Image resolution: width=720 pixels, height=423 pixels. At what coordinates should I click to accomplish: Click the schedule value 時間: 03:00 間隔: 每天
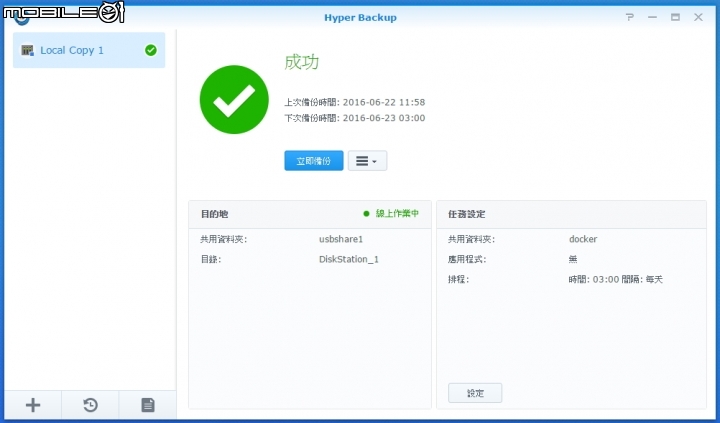click(616, 279)
